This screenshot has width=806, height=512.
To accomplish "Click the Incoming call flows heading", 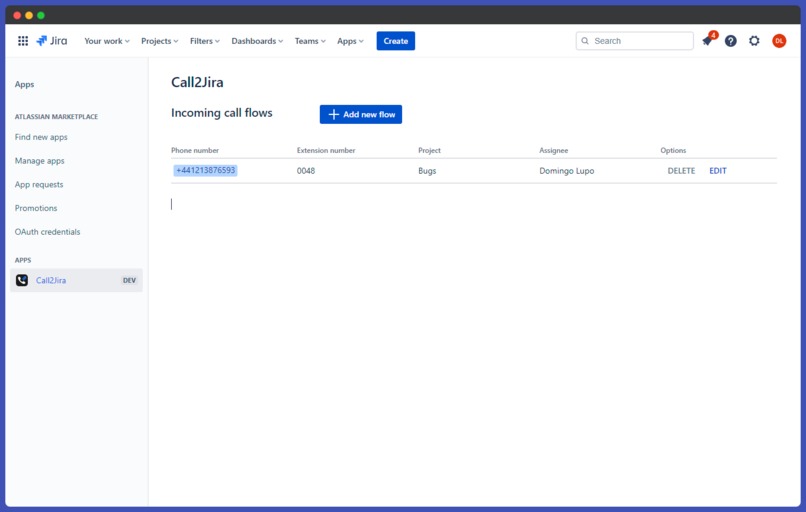I will click(222, 113).
